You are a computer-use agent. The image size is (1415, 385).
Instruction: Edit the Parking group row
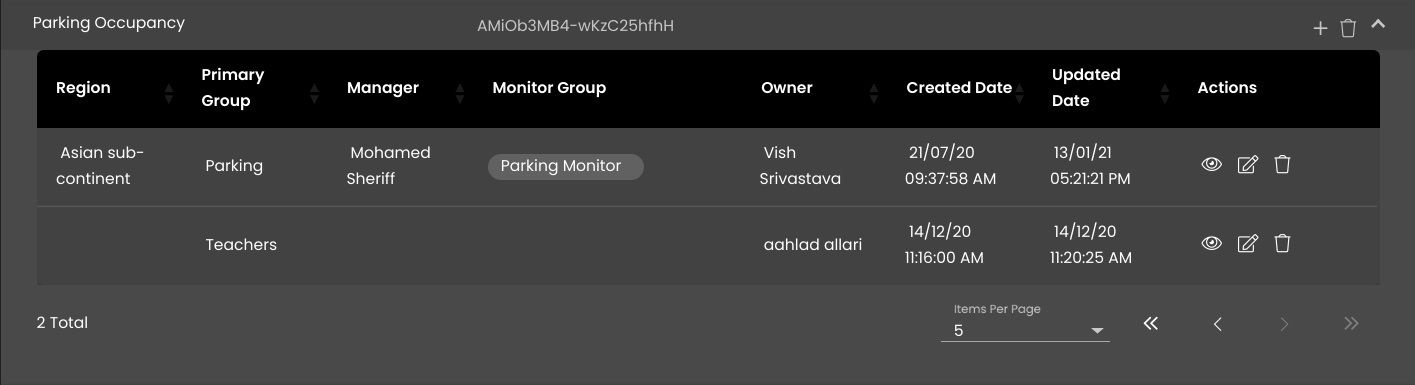point(1247,165)
